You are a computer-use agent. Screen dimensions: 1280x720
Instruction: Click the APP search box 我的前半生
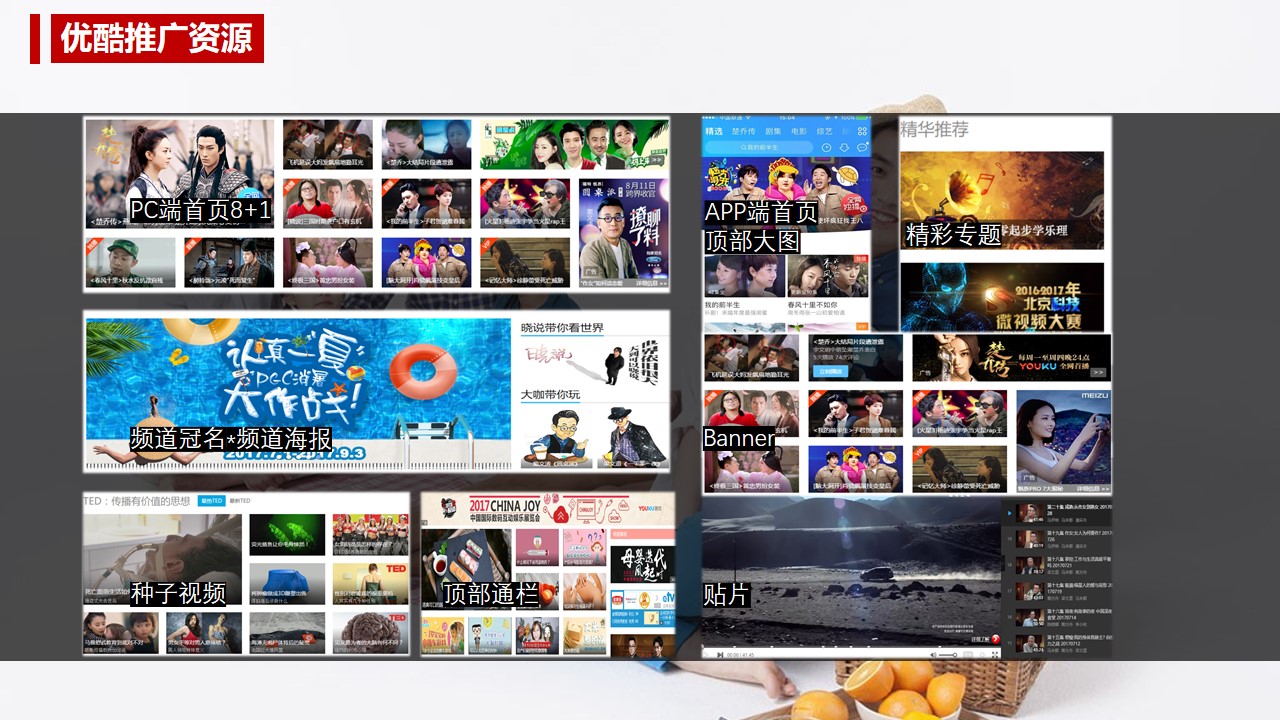[759, 148]
